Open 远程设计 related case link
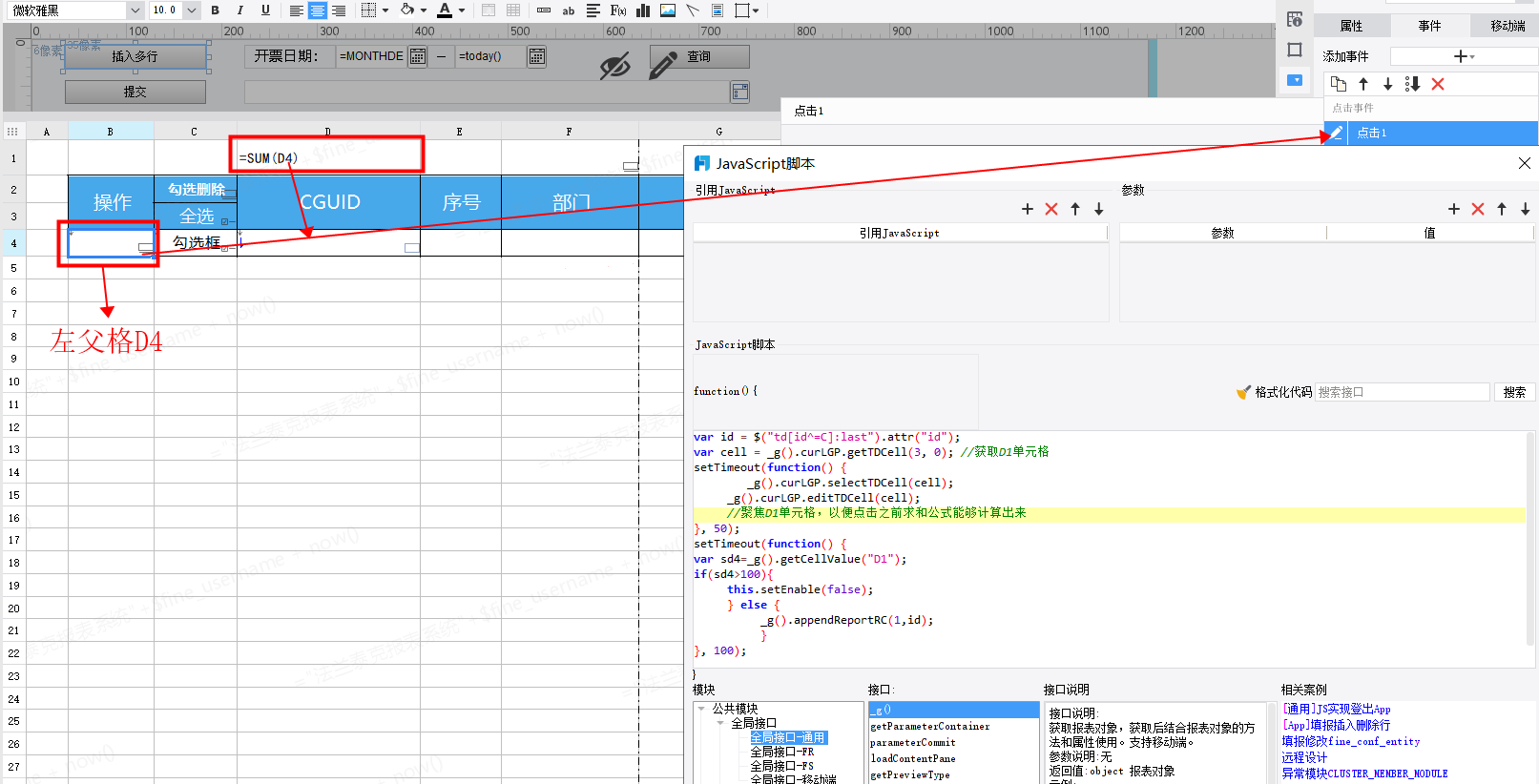1539x784 pixels. [x=1304, y=757]
